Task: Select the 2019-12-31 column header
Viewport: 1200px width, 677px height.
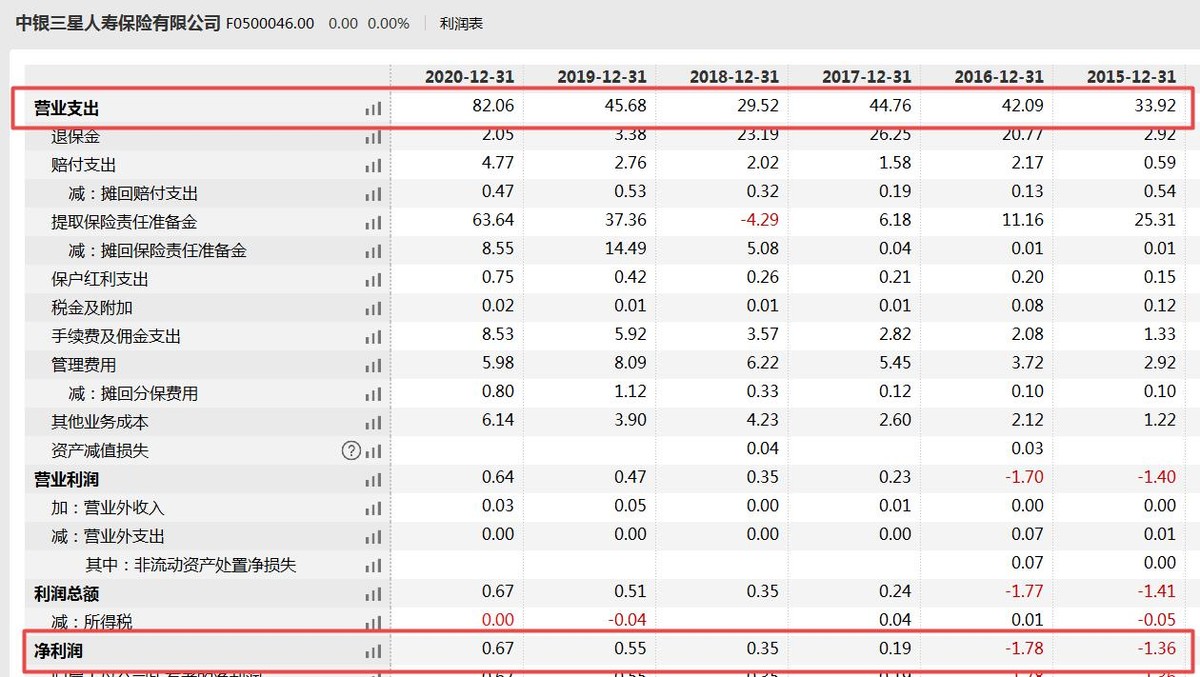Action: [602, 77]
